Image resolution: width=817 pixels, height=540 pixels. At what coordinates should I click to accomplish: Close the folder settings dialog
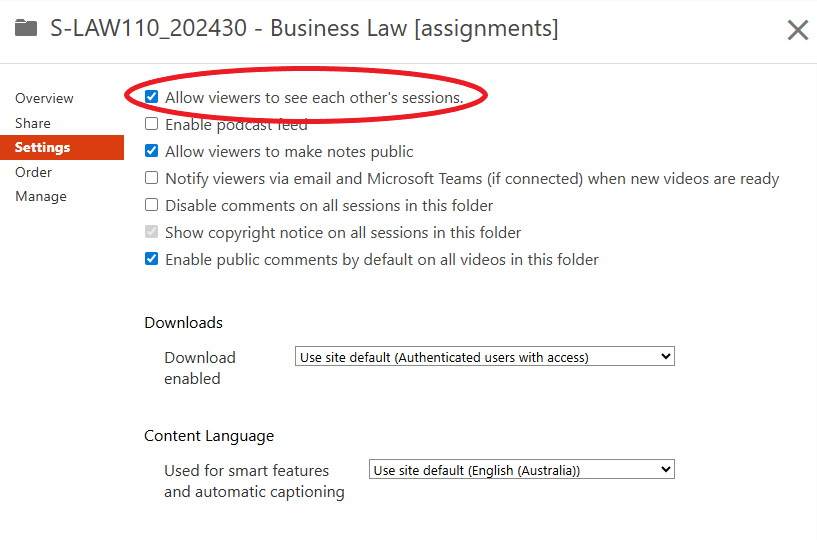click(x=797, y=30)
